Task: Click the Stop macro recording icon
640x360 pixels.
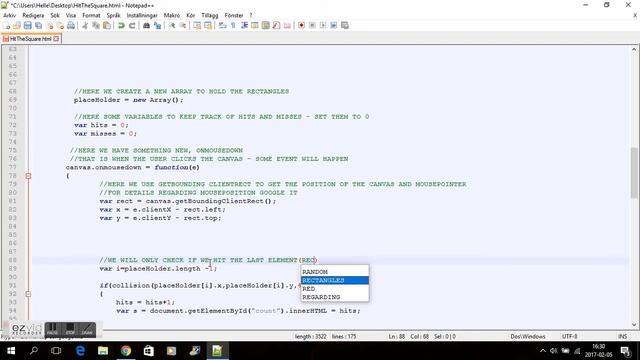Action: (x=312, y=25)
